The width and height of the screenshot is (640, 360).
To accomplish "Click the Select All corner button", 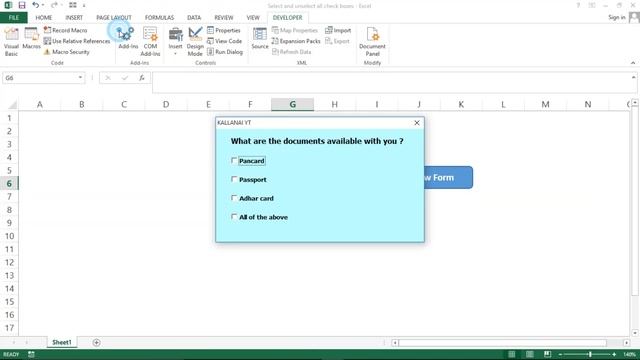I will [x=12, y=104].
